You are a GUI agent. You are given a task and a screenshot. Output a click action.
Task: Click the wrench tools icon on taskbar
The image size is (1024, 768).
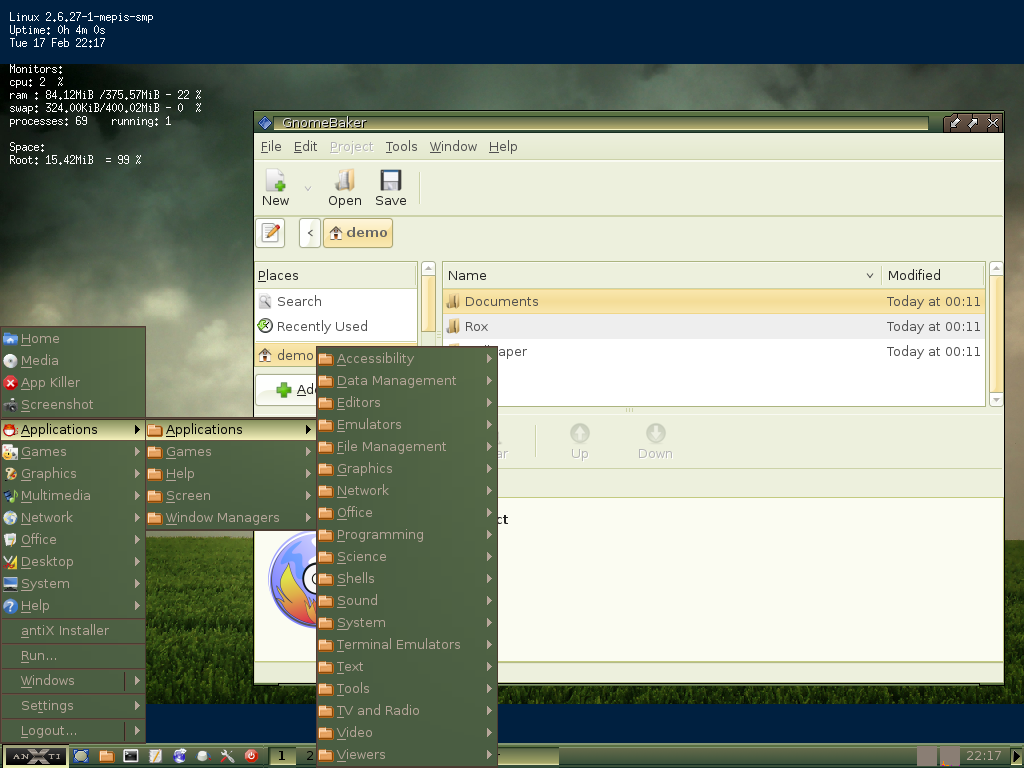pyautogui.click(x=227, y=756)
